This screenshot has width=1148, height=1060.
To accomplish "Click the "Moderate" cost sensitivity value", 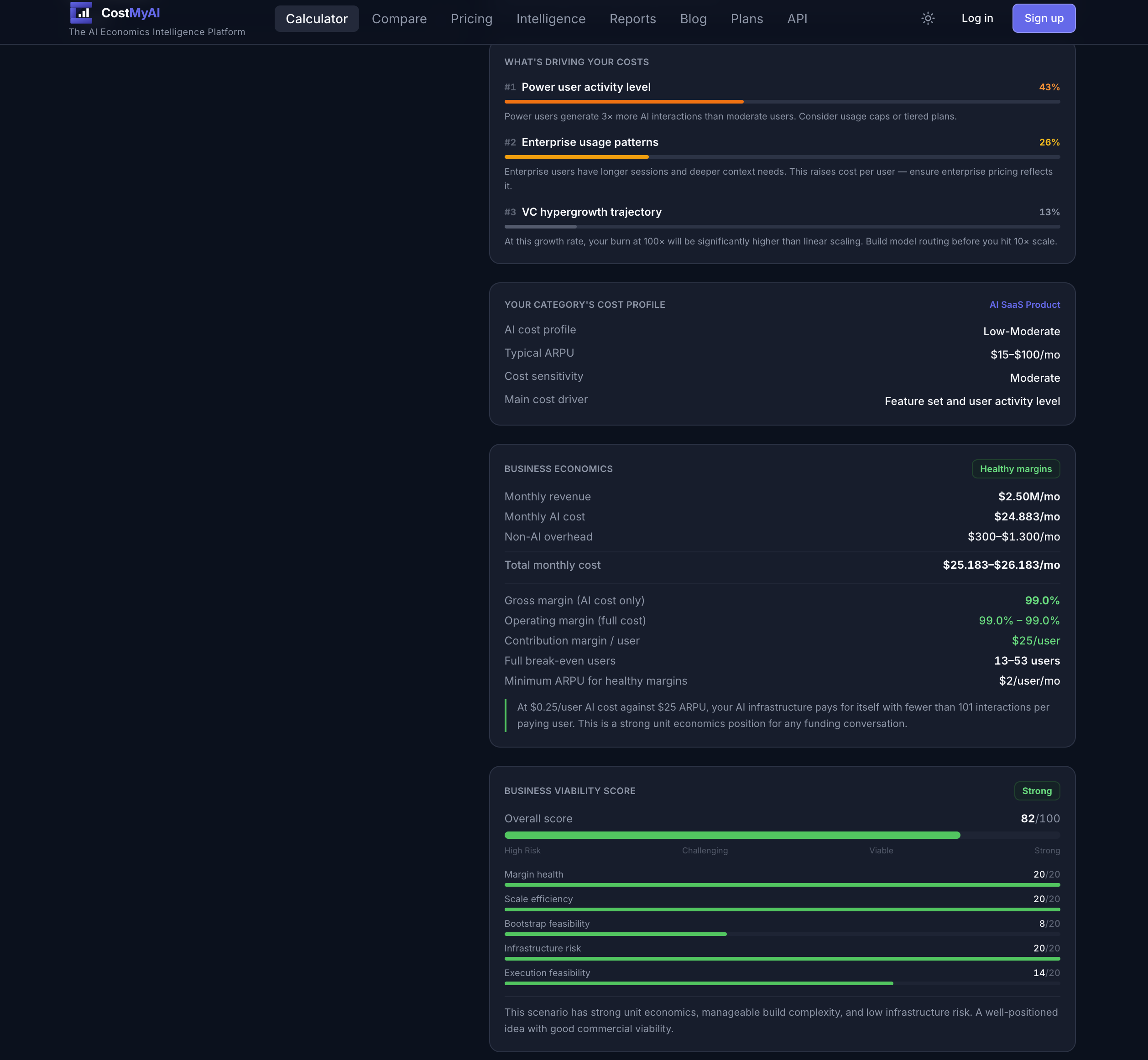I will [1034, 378].
